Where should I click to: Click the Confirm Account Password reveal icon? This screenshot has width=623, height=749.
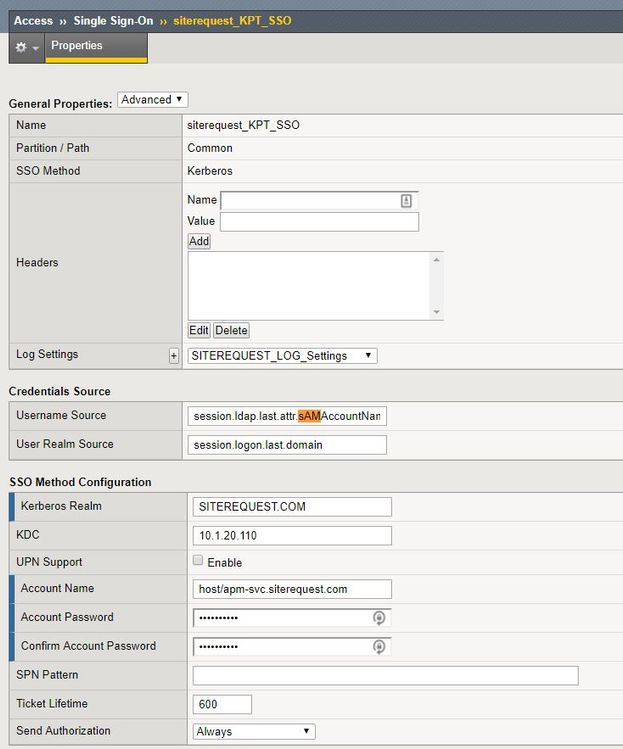[378, 647]
